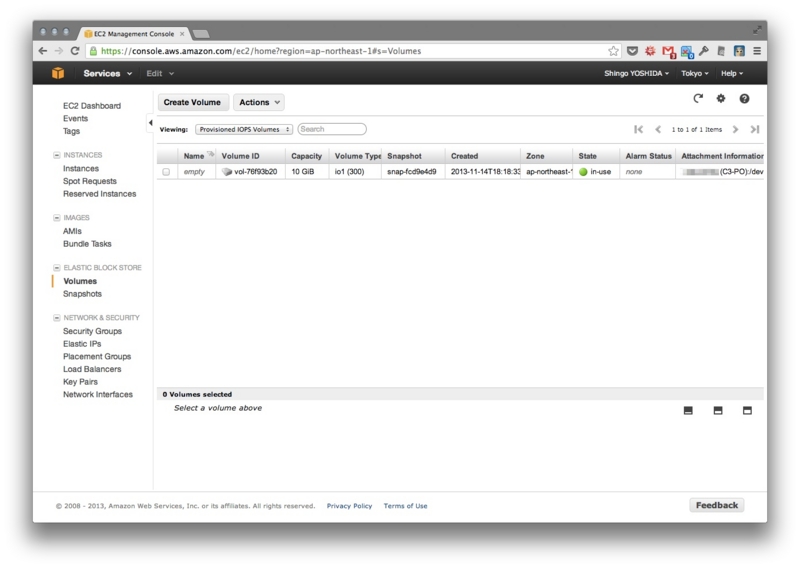Open the Gmail checker extension icon
Image resolution: width=800 pixels, height=568 pixels.
pyautogui.click(x=668, y=51)
